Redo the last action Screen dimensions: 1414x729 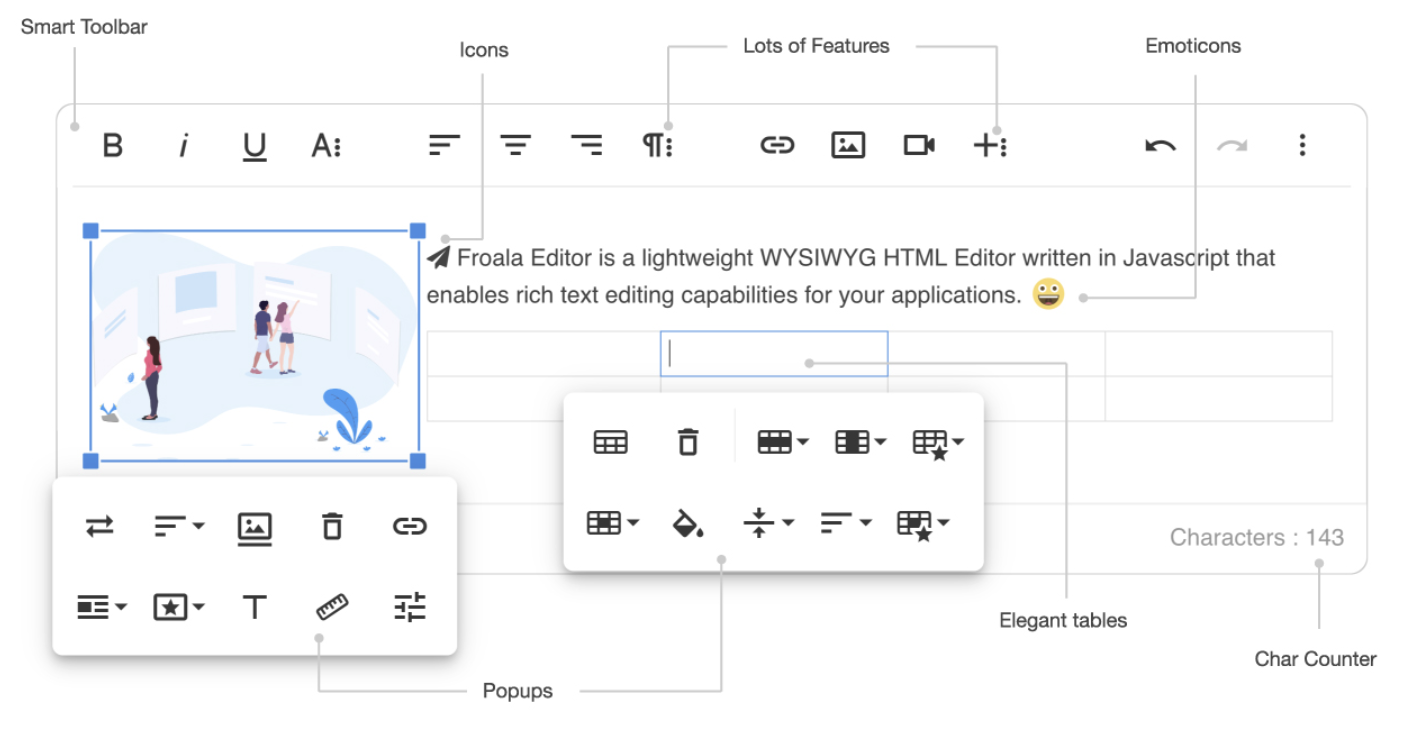[1231, 146]
